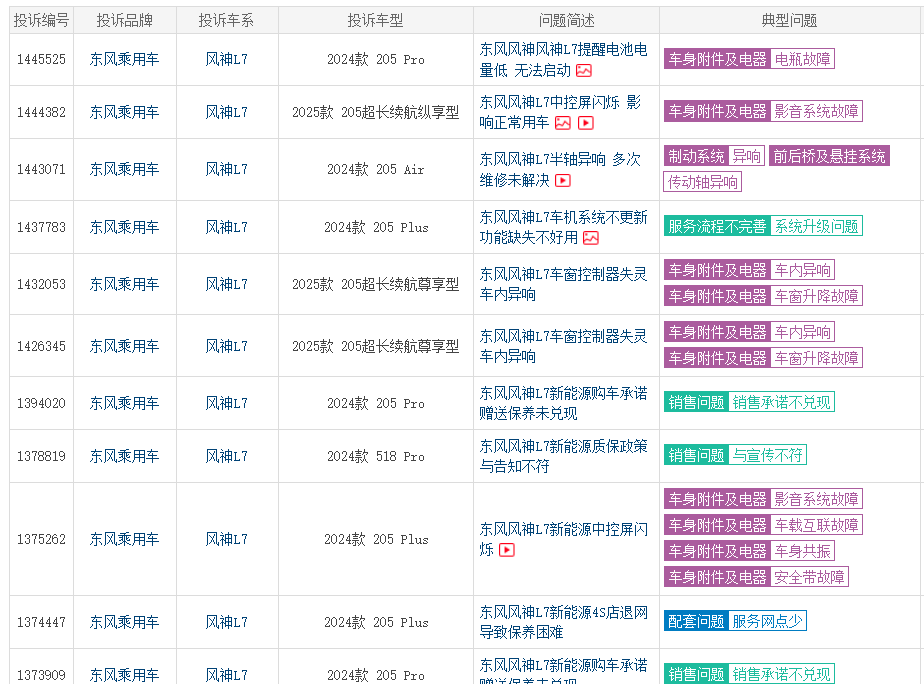Select 制动系统 tag in row 1443071

tap(696, 156)
